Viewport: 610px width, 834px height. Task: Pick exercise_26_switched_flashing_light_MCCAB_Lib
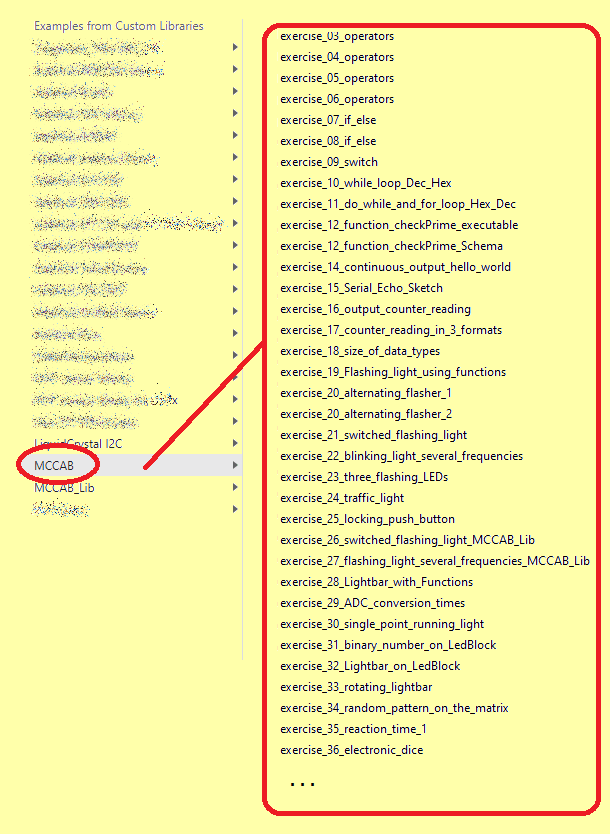coord(407,540)
